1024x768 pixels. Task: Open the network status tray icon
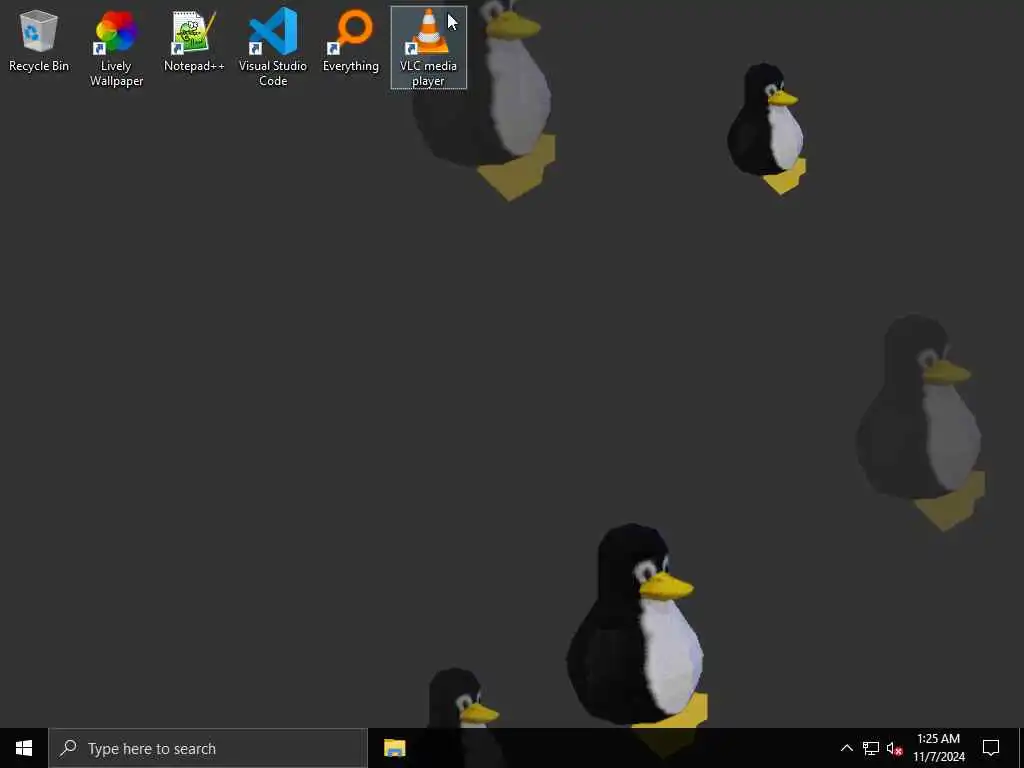tap(871, 748)
